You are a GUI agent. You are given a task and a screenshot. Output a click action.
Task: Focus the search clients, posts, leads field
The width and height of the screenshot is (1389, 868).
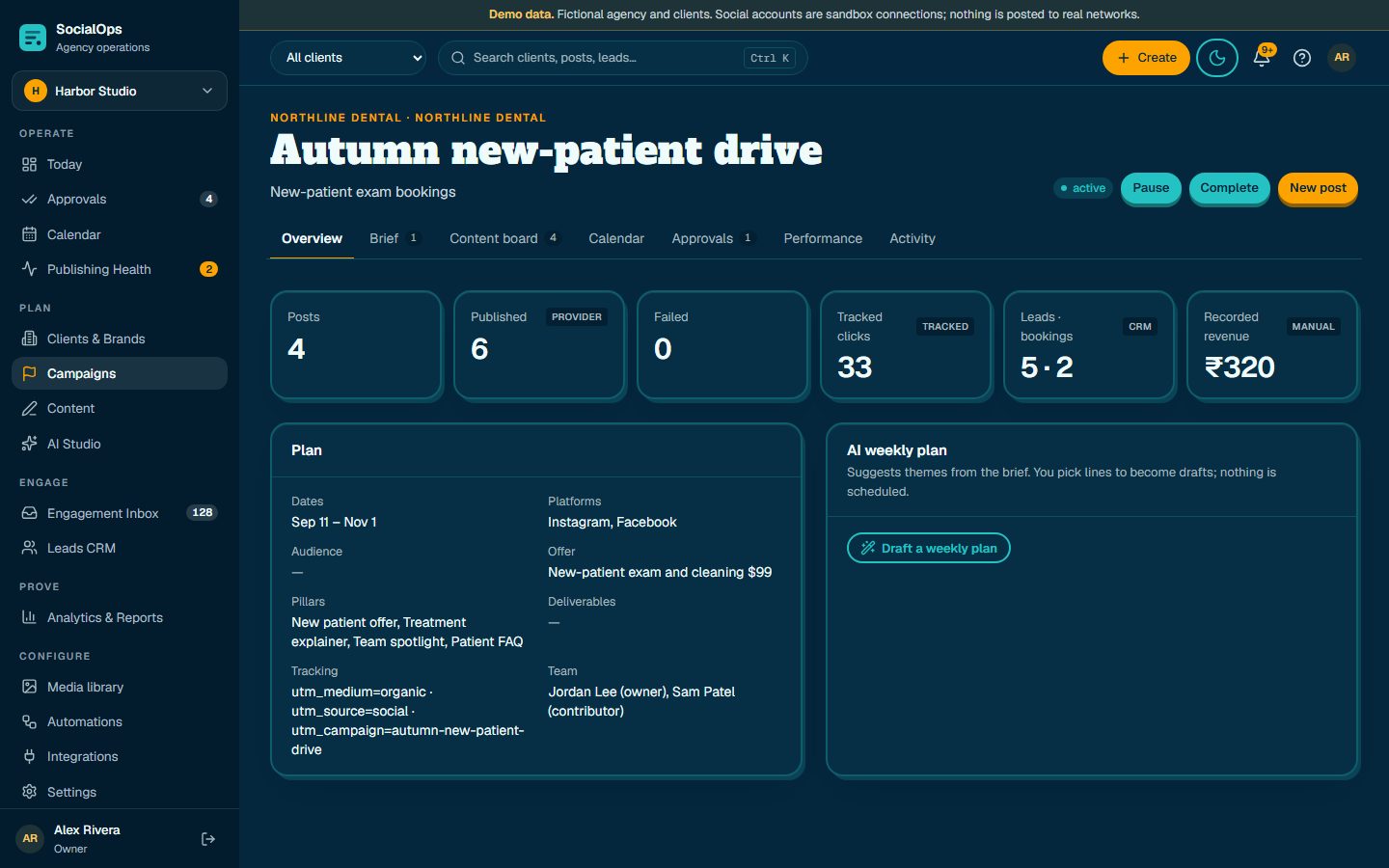623,58
